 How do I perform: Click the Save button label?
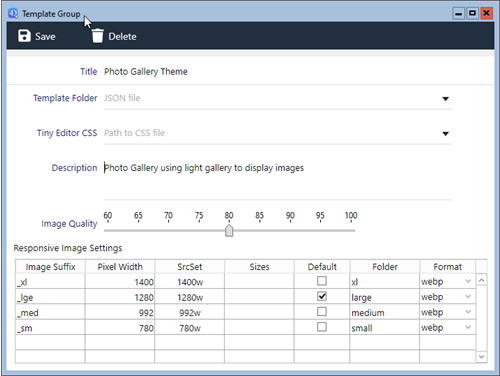pyautogui.click(x=45, y=36)
